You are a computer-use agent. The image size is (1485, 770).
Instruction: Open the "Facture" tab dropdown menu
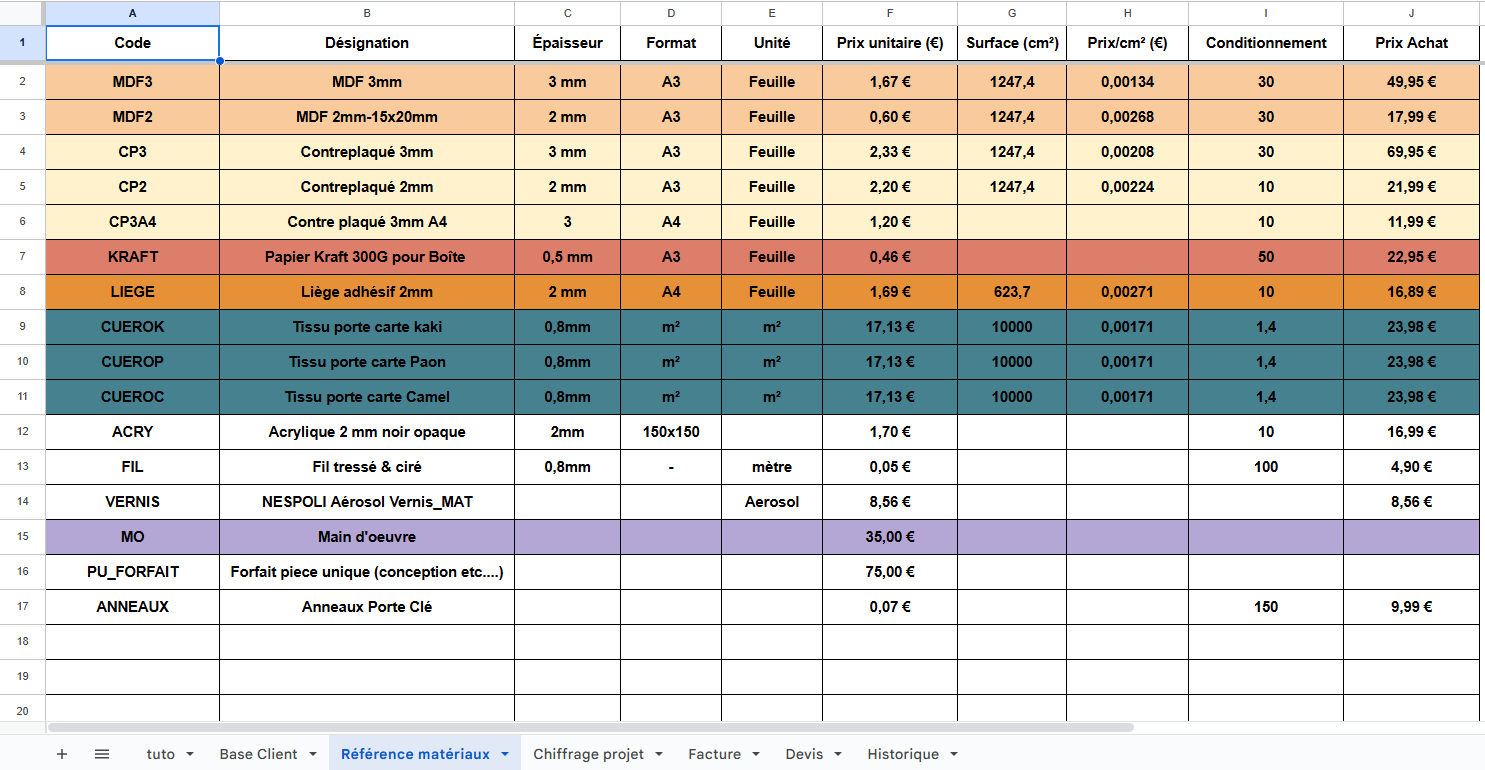click(x=757, y=754)
